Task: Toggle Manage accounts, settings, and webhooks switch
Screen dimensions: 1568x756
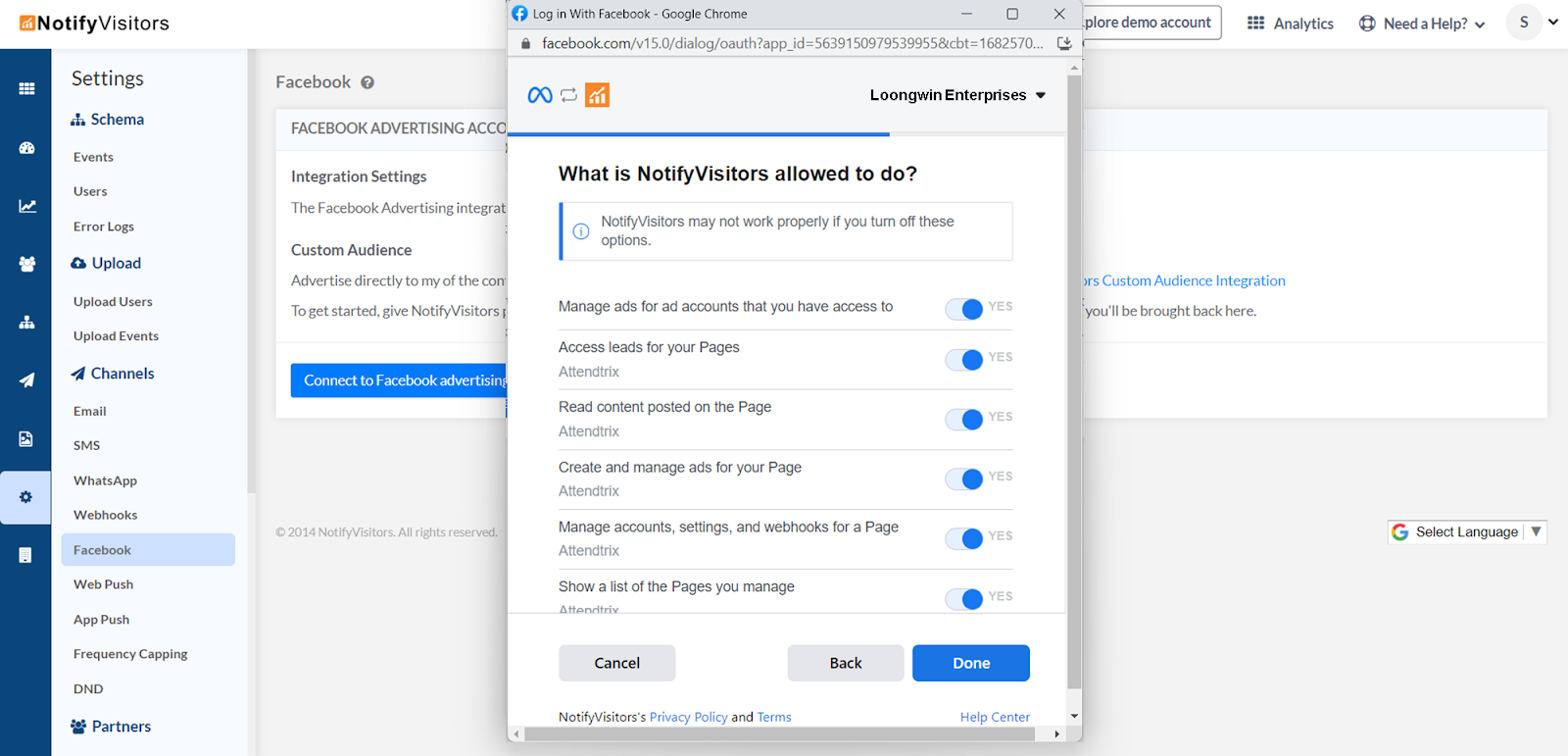Action: (964, 539)
